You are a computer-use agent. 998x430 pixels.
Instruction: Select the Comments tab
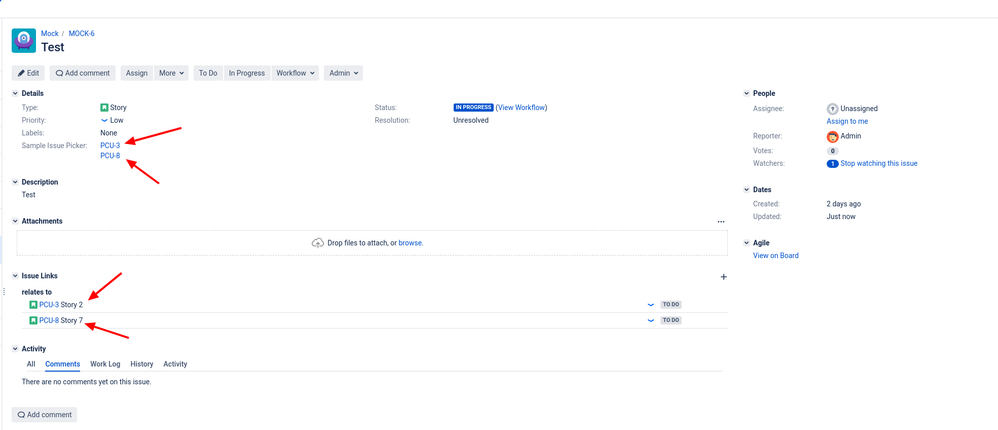pyautogui.click(x=62, y=364)
